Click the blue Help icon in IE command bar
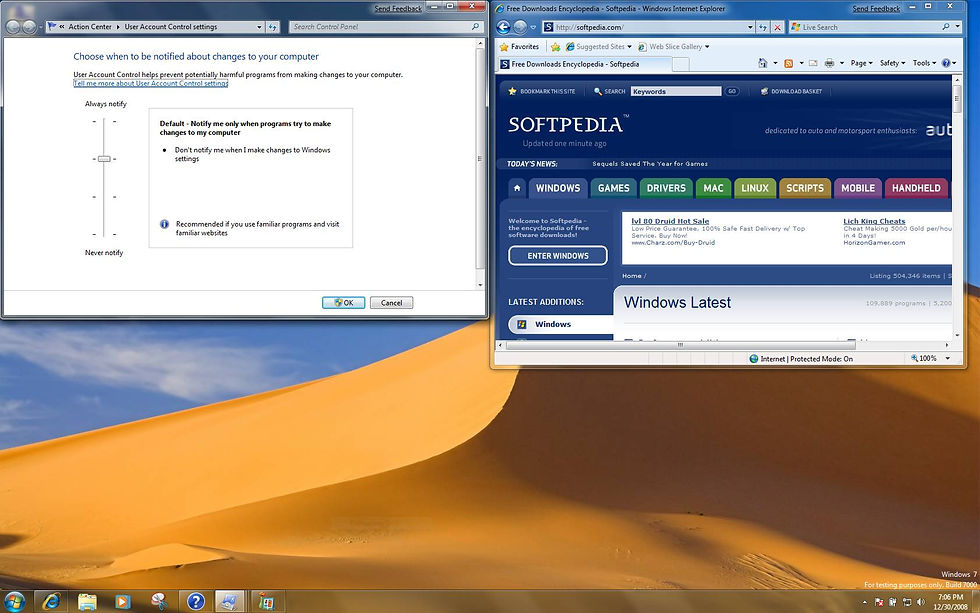The image size is (980, 613). point(946,63)
